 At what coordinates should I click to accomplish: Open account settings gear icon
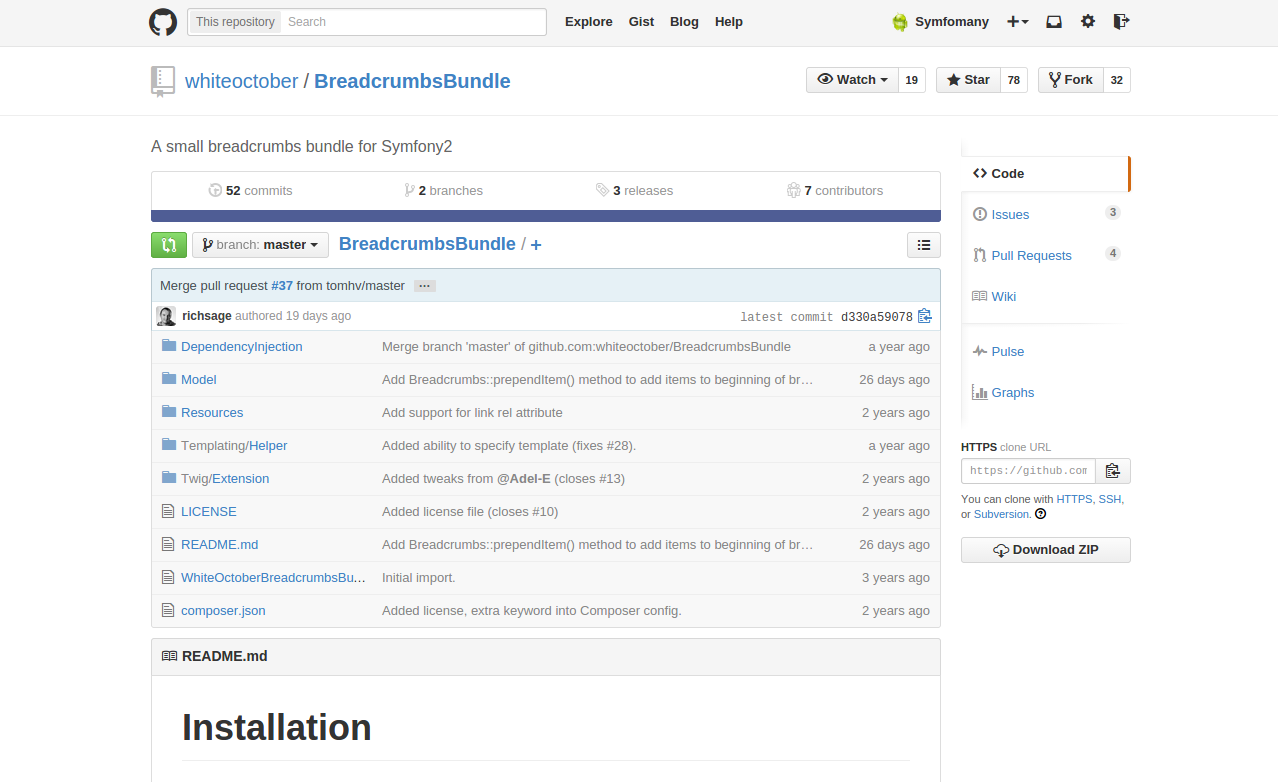(1088, 22)
